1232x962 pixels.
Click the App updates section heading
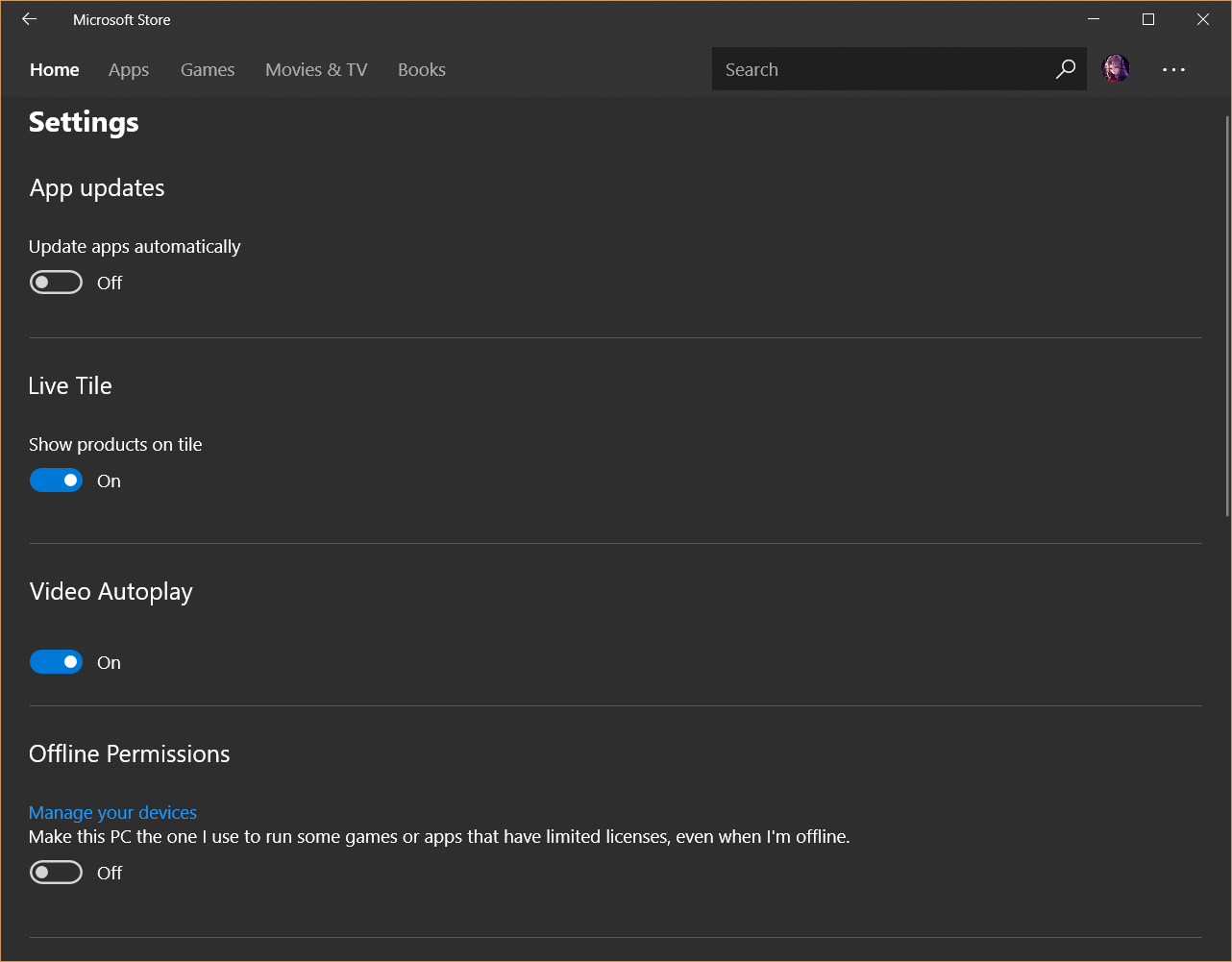(x=97, y=188)
